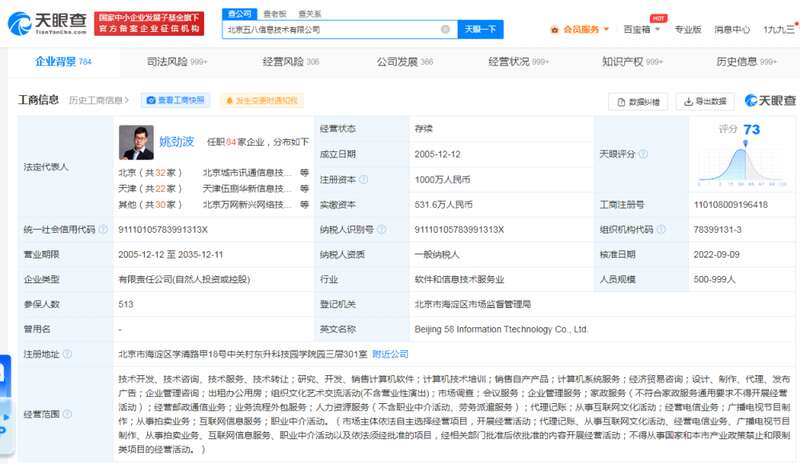800x464 pixels.
Task: Click help icon next to 注册资本
Action: pyautogui.click(x=363, y=179)
